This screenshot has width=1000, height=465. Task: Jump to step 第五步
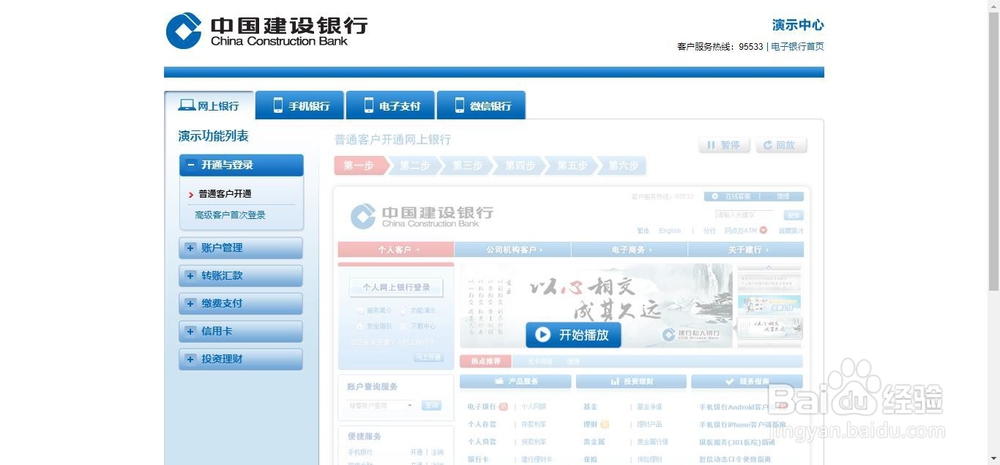click(x=571, y=166)
